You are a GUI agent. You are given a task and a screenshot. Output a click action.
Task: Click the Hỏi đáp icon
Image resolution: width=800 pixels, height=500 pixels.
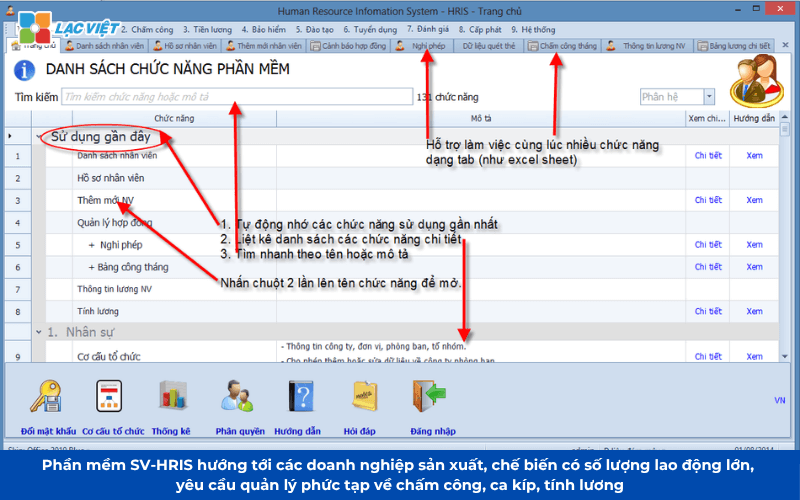coord(363,397)
